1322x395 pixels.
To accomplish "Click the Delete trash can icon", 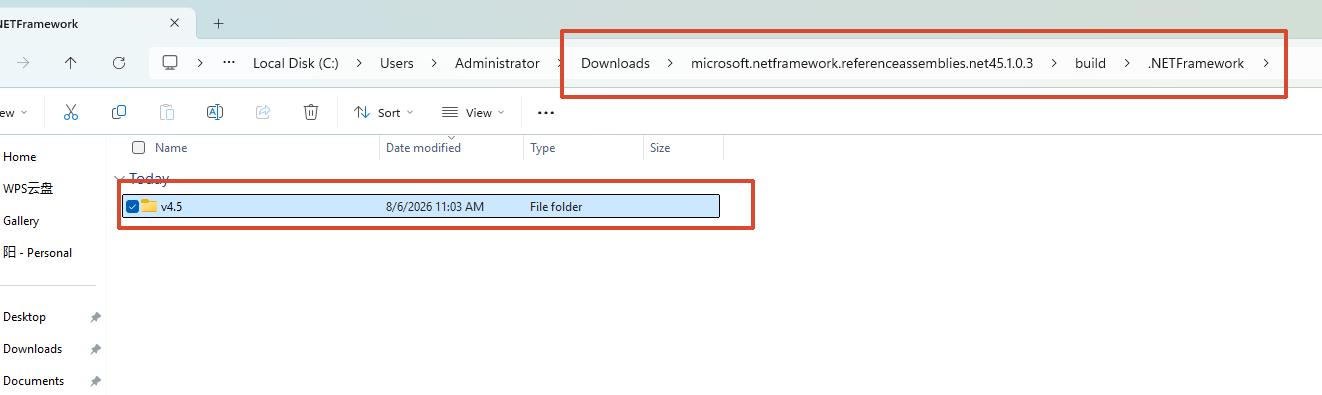I will 311,113.
